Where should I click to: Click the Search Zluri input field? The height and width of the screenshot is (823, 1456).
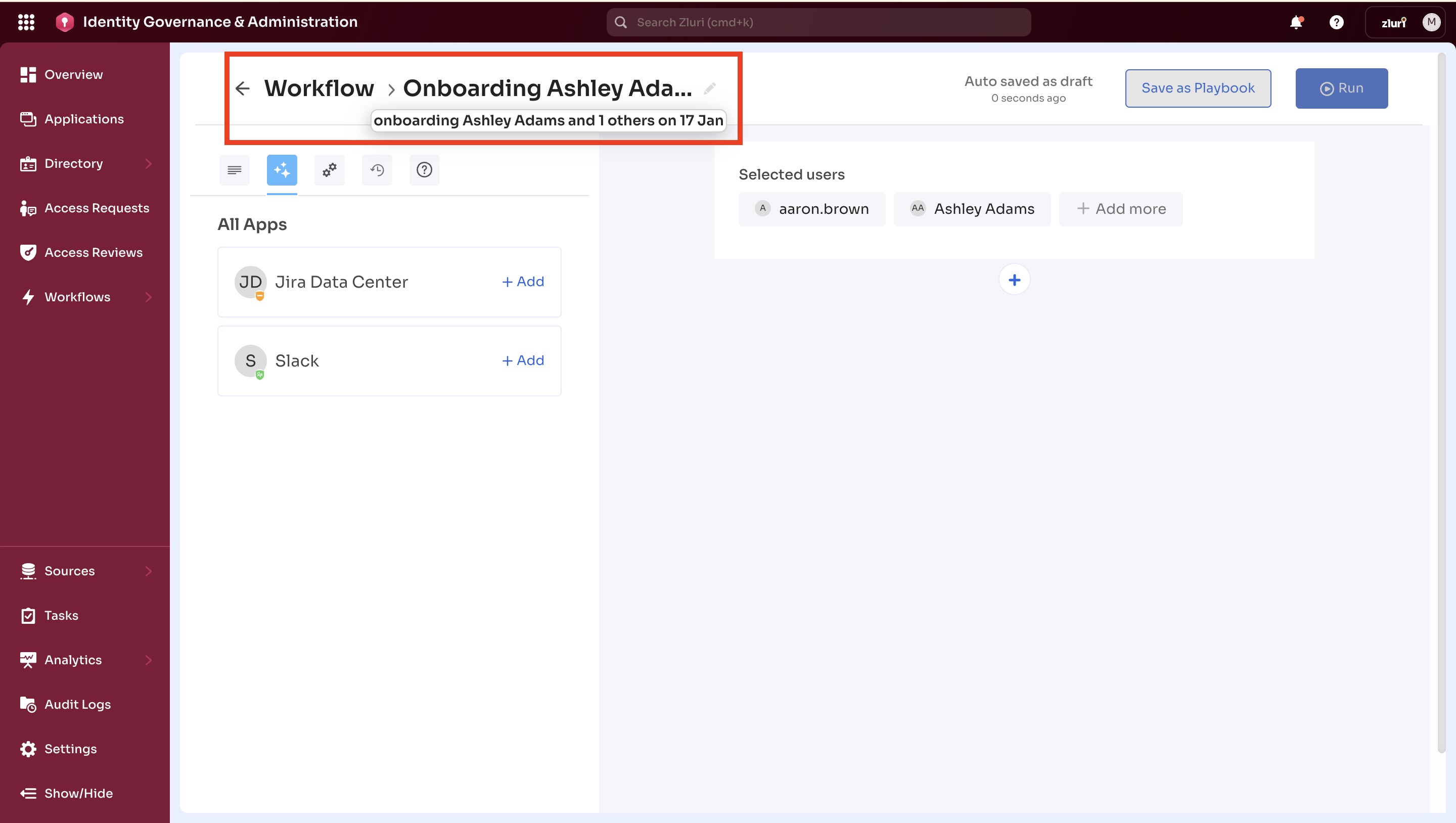pos(818,22)
